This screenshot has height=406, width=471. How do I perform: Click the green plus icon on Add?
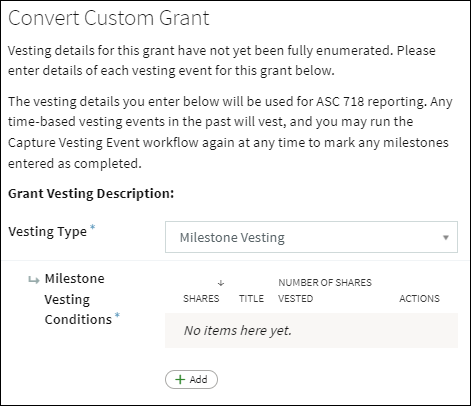tap(180, 379)
